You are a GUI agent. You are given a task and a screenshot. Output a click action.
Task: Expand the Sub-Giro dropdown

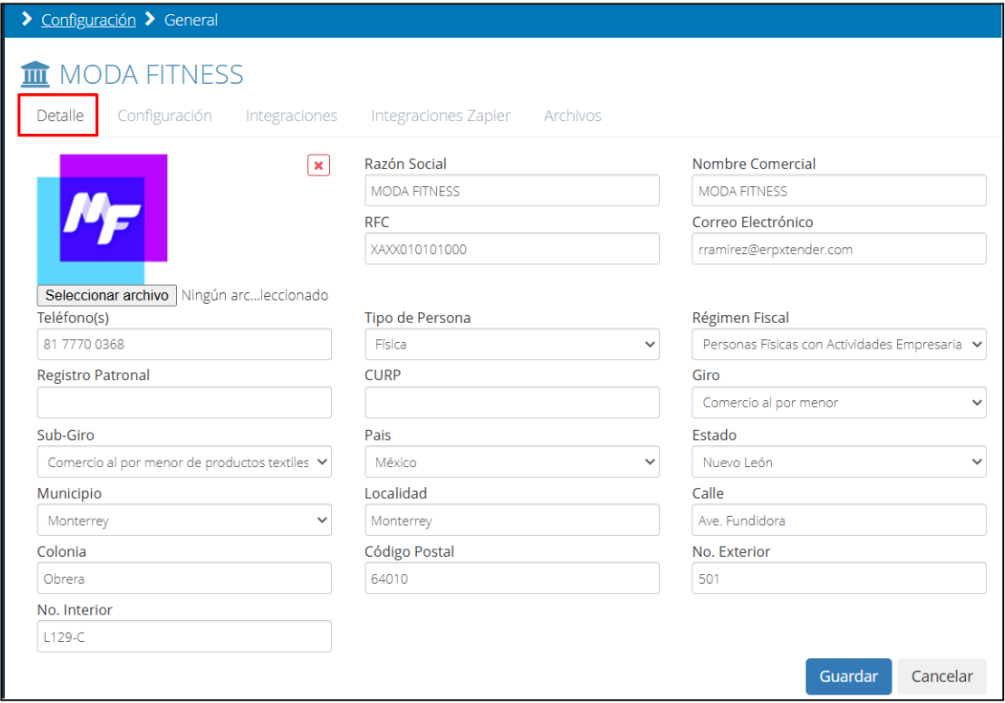pos(185,462)
